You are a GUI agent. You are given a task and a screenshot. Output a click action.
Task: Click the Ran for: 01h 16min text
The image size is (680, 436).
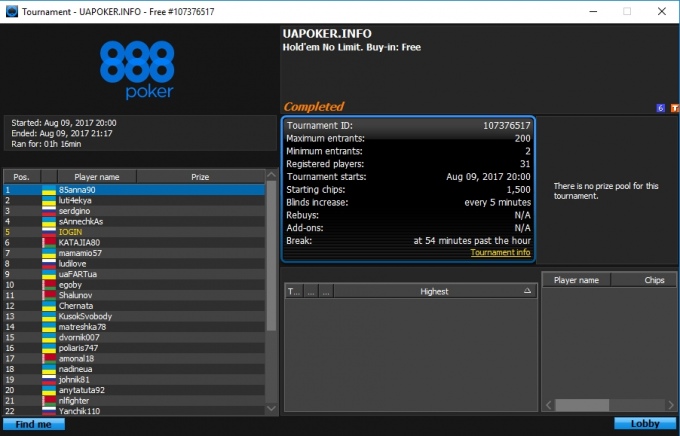point(46,144)
